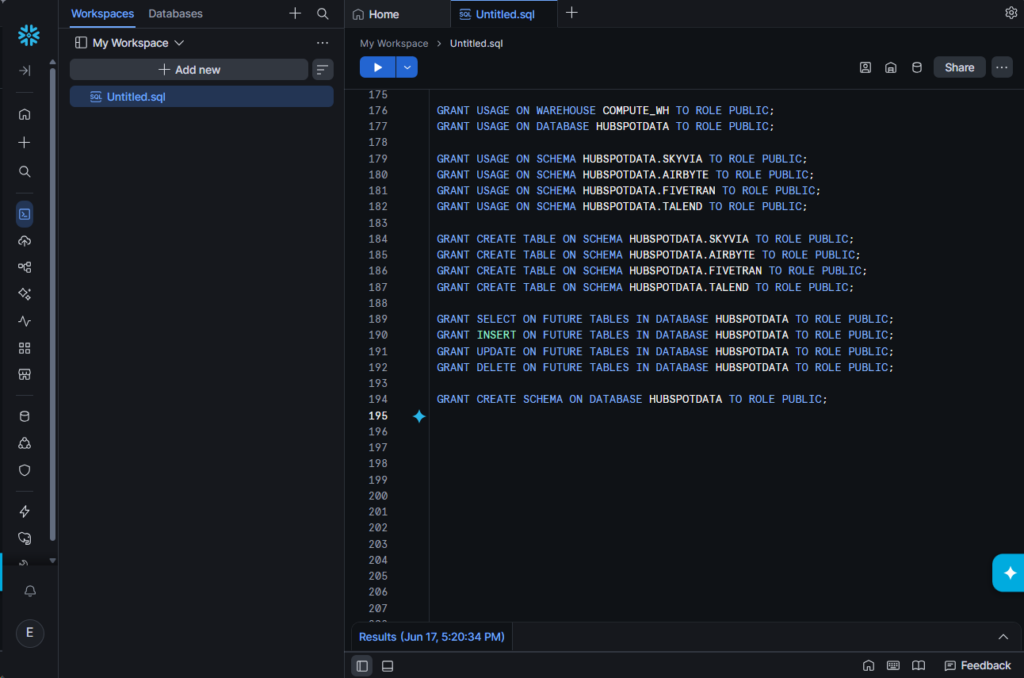Screen dimensions: 1024x678
Task: Open the Projects worksheets sidebar icon
Action: coord(25,214)
